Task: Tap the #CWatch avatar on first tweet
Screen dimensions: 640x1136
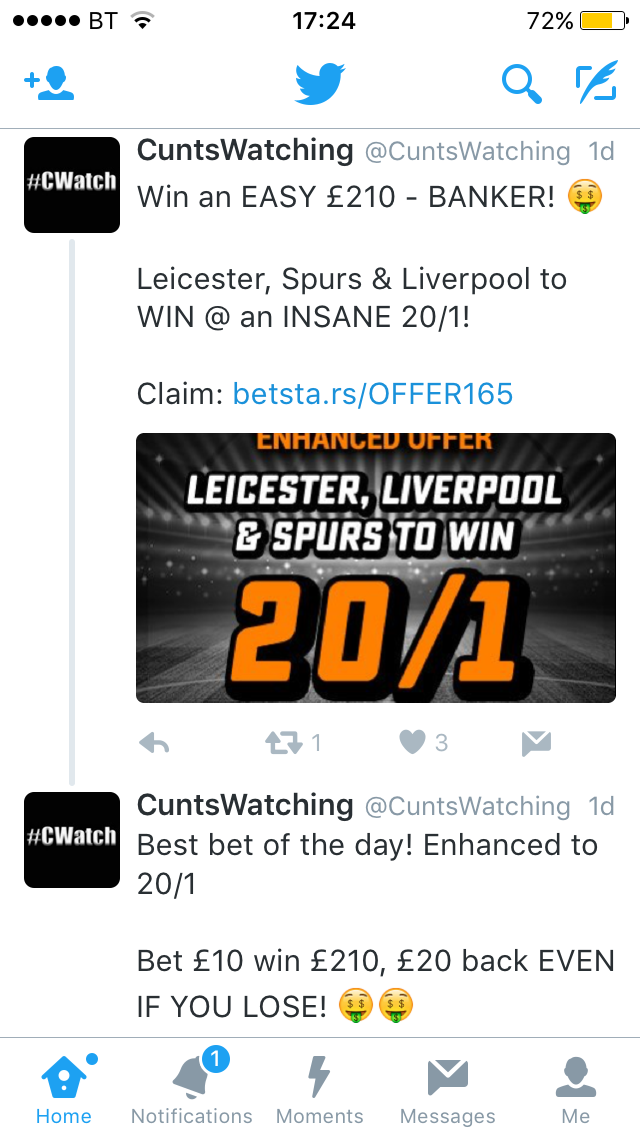Action: point(72,185)
